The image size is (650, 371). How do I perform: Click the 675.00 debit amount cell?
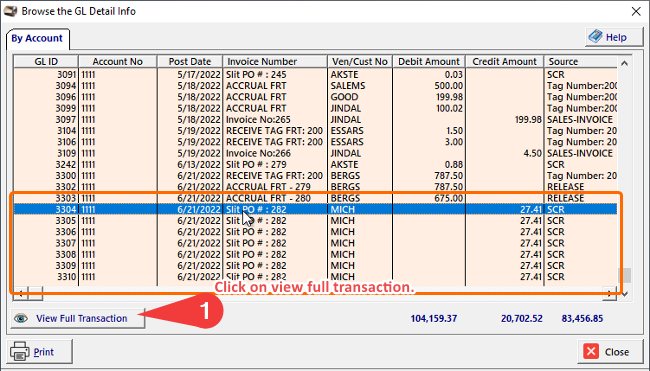click(x=429, y=198)
